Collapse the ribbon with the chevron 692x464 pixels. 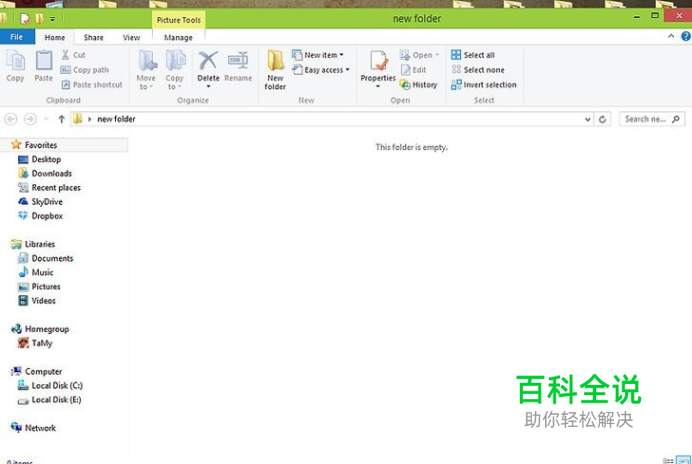pos(671,36)
